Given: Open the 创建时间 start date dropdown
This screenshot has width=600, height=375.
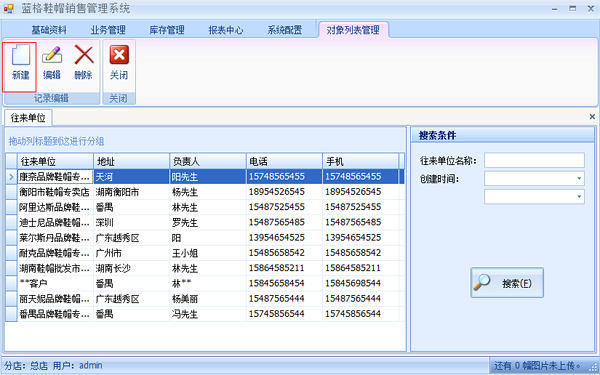Looking at the screenshot, I should click(x=579, y=178).
